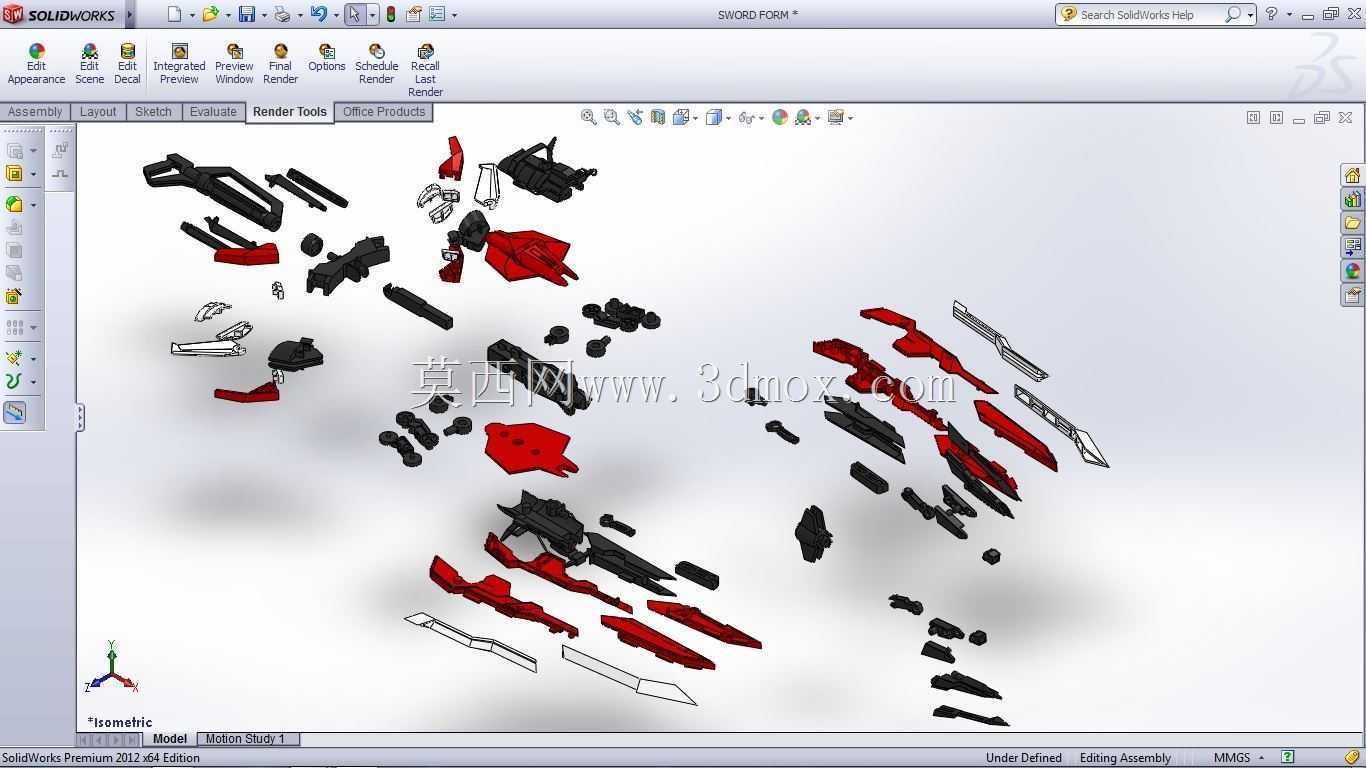
Task: Print the document
Action: [x=282, y=14]
